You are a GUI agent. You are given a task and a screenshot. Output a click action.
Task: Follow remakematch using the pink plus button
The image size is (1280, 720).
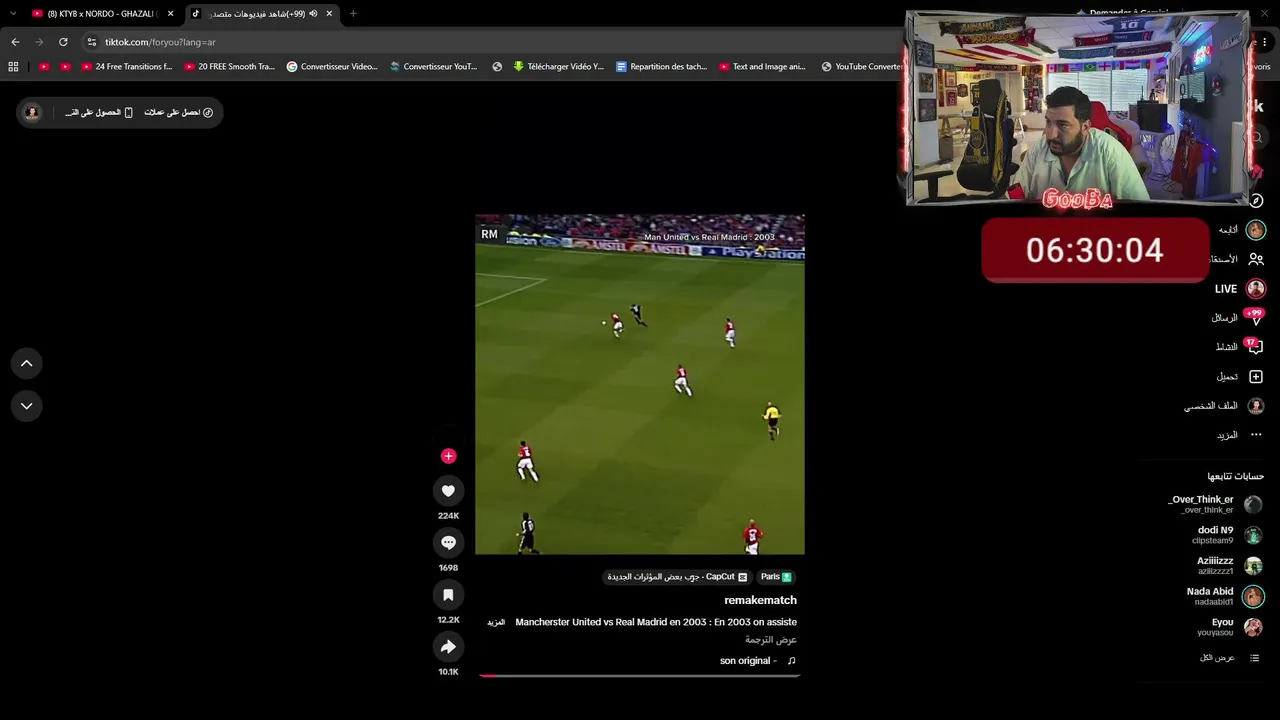coord(448,456)
